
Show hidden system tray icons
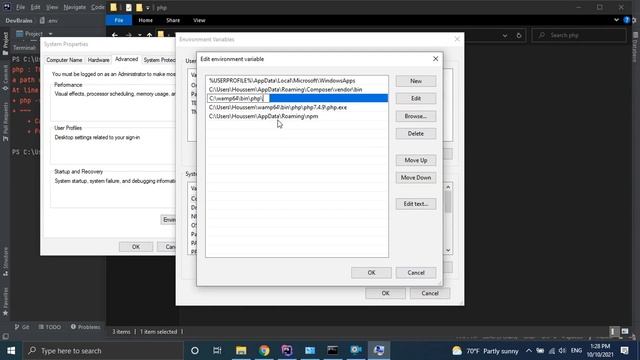coord(529,351)
